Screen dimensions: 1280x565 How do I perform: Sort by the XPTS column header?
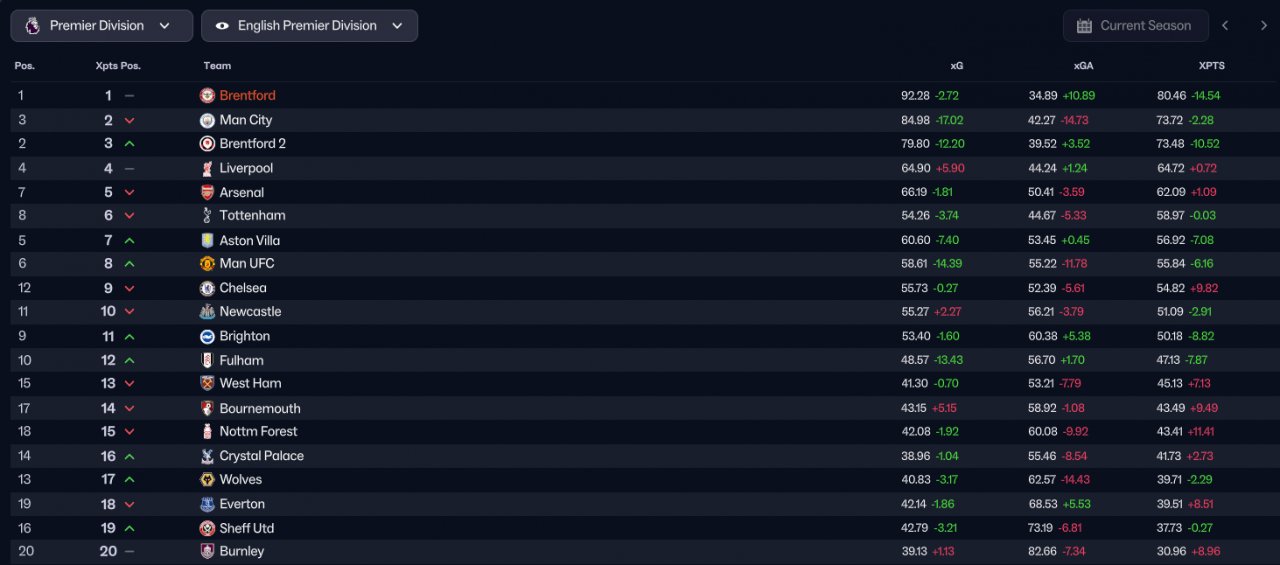point(1211,66)
